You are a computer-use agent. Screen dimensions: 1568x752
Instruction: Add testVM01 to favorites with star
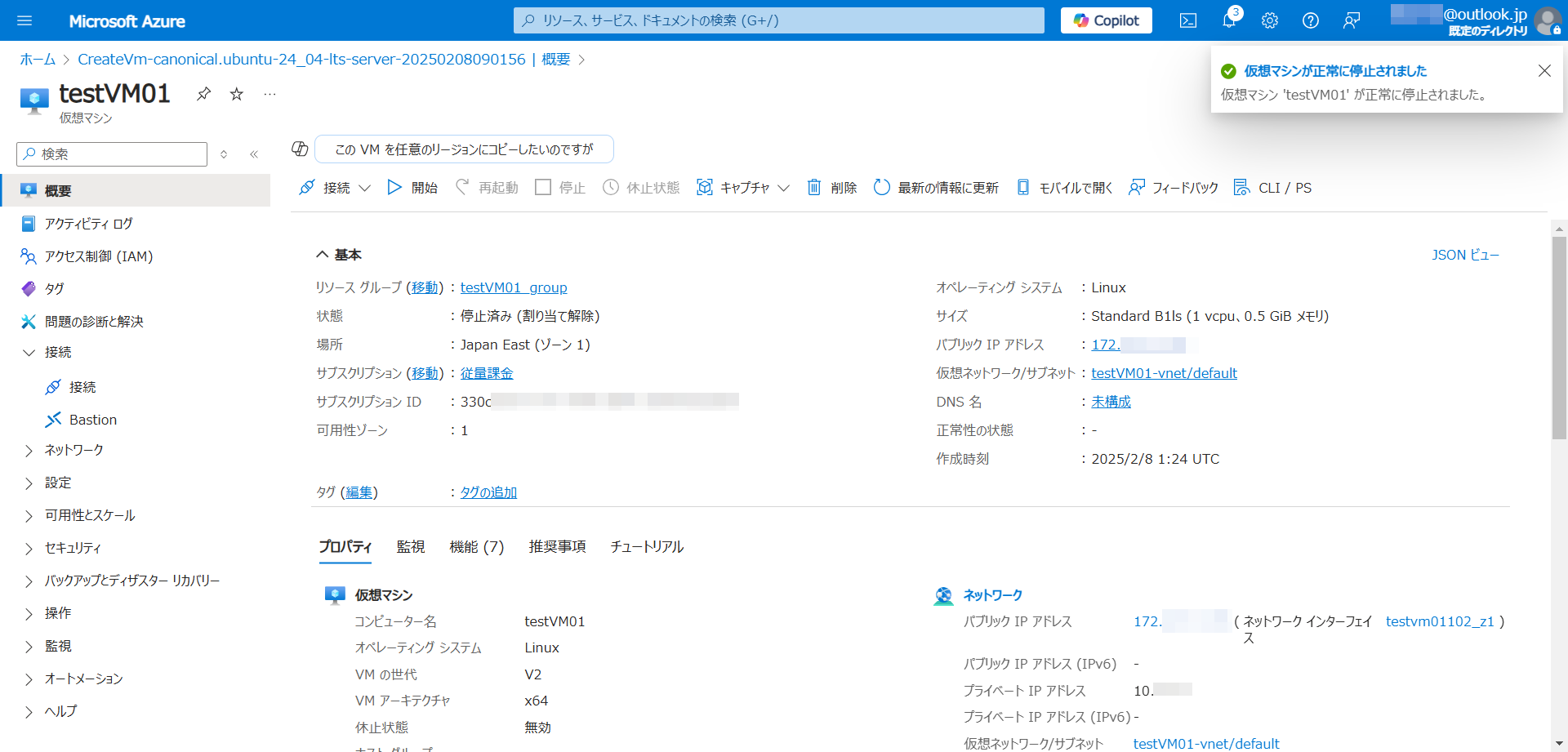pyautogui.click(x=237, y=94)
